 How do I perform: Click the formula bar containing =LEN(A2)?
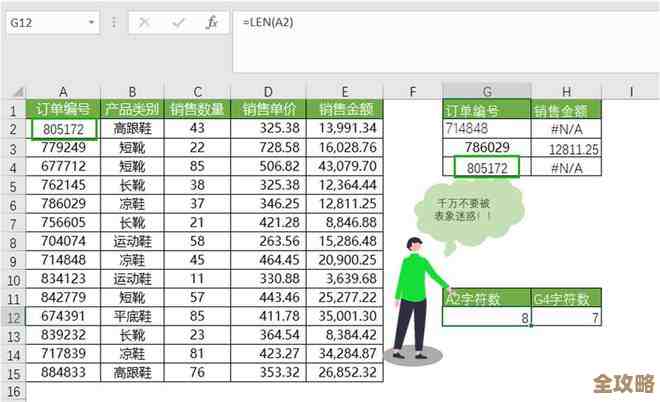point(446,41)
